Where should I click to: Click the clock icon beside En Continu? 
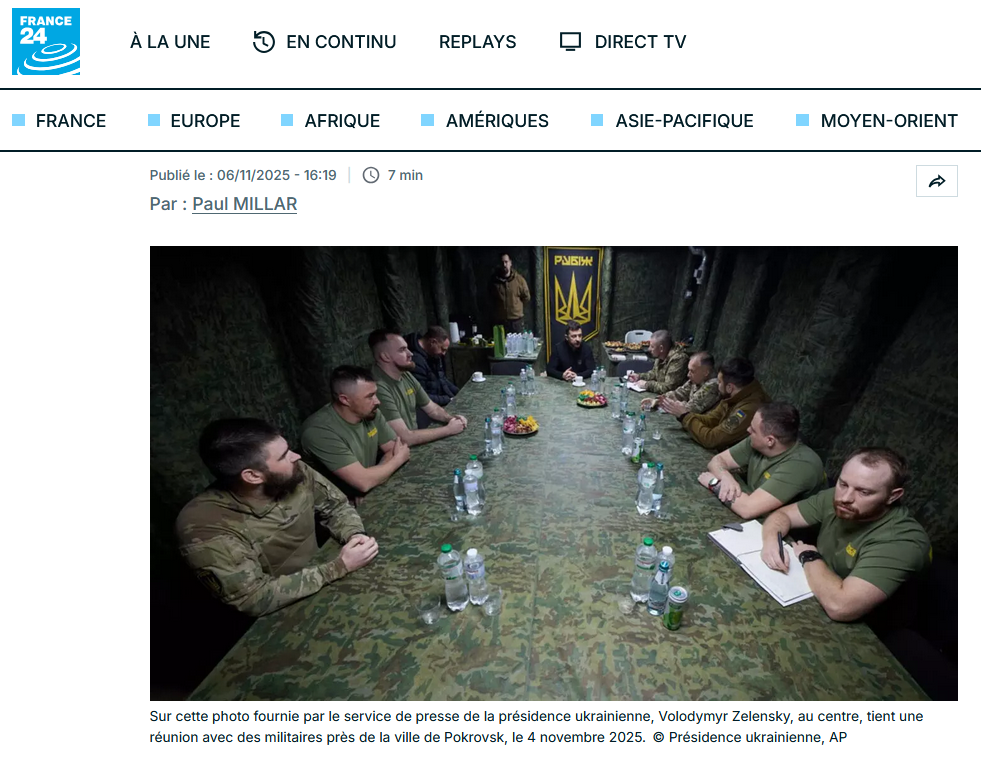click(264, 42)
